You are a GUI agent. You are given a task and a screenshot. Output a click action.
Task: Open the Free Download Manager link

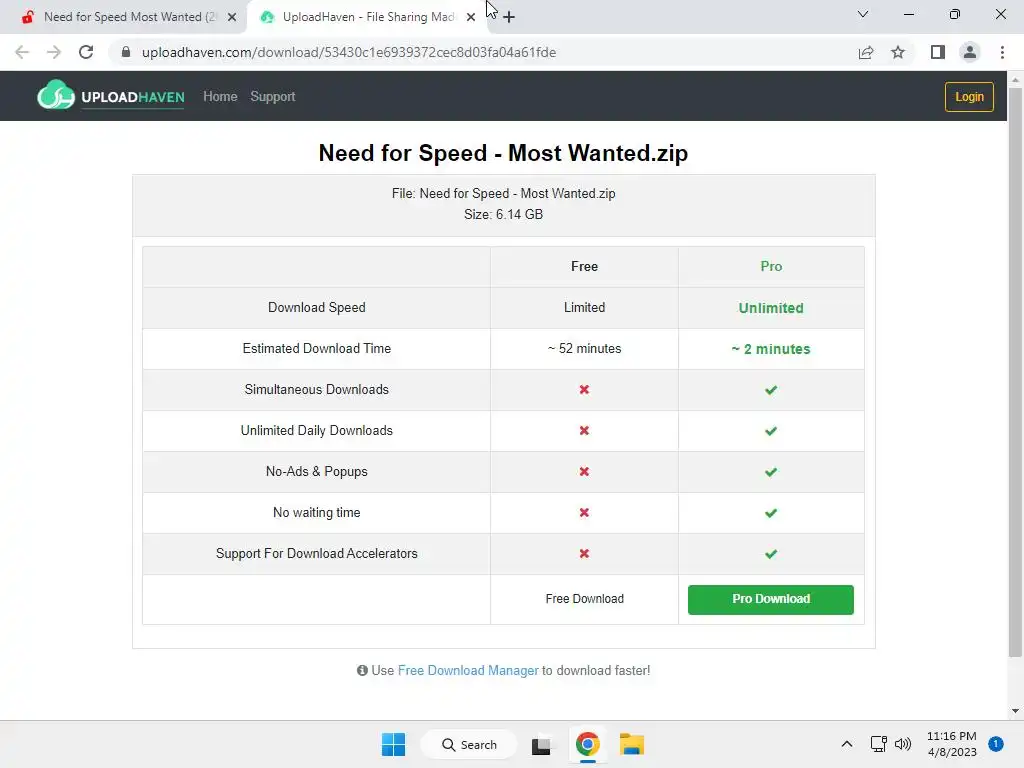tap(468, 671)
